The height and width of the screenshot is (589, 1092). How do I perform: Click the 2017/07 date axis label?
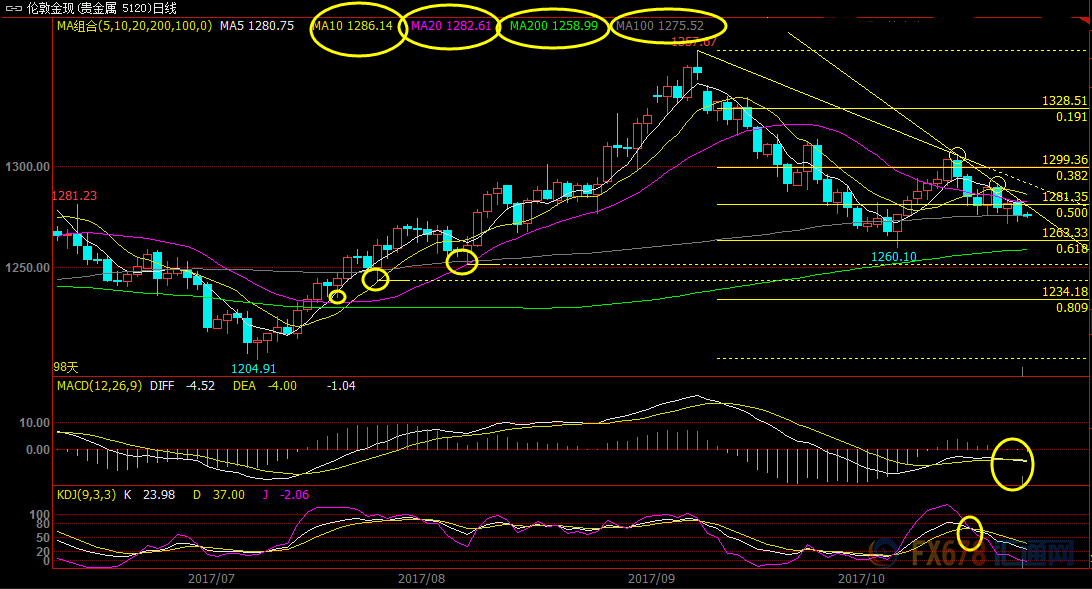(x=211, y=579)
